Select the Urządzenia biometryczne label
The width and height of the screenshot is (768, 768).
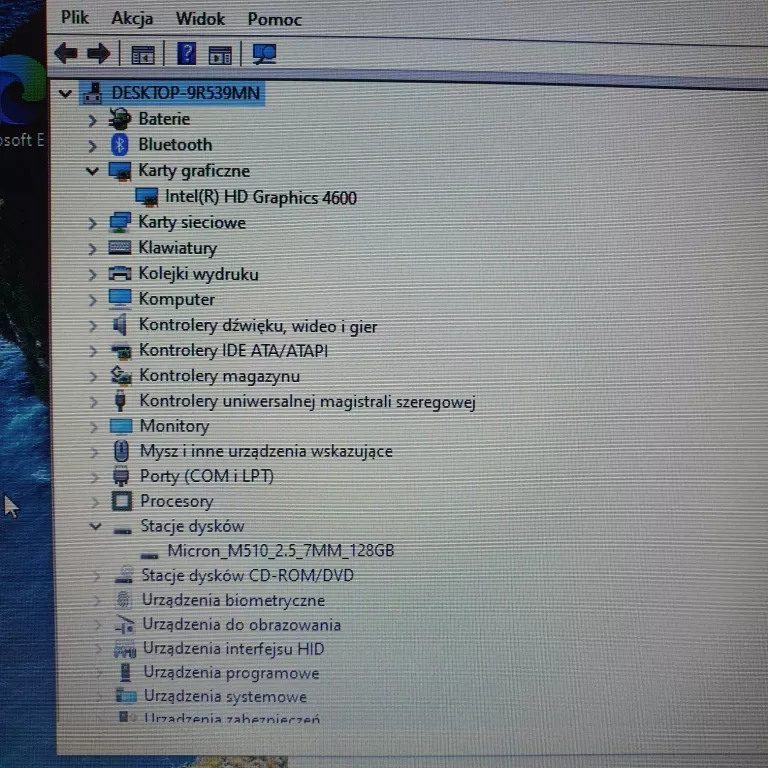pos(233,600)
